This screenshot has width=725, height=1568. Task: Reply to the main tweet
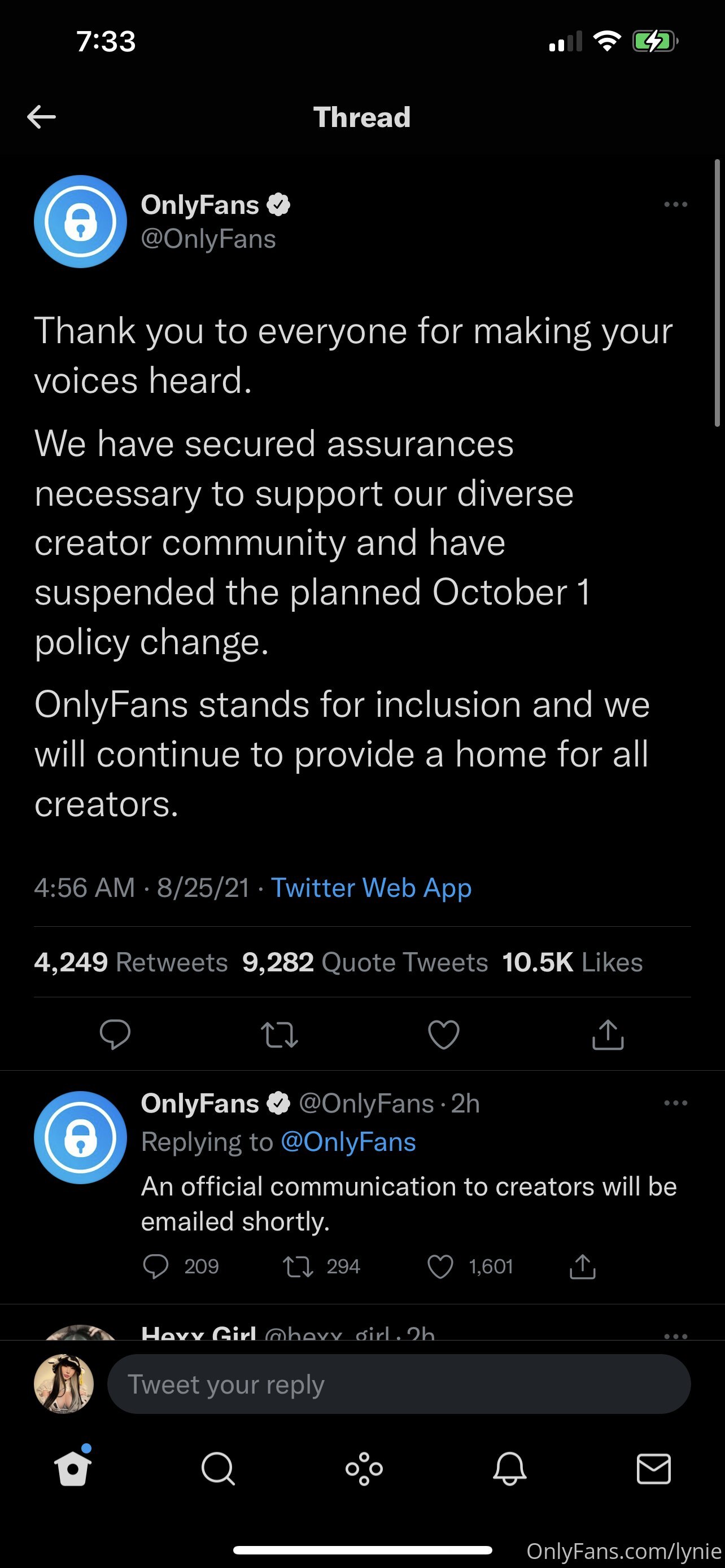point(115,1034)
